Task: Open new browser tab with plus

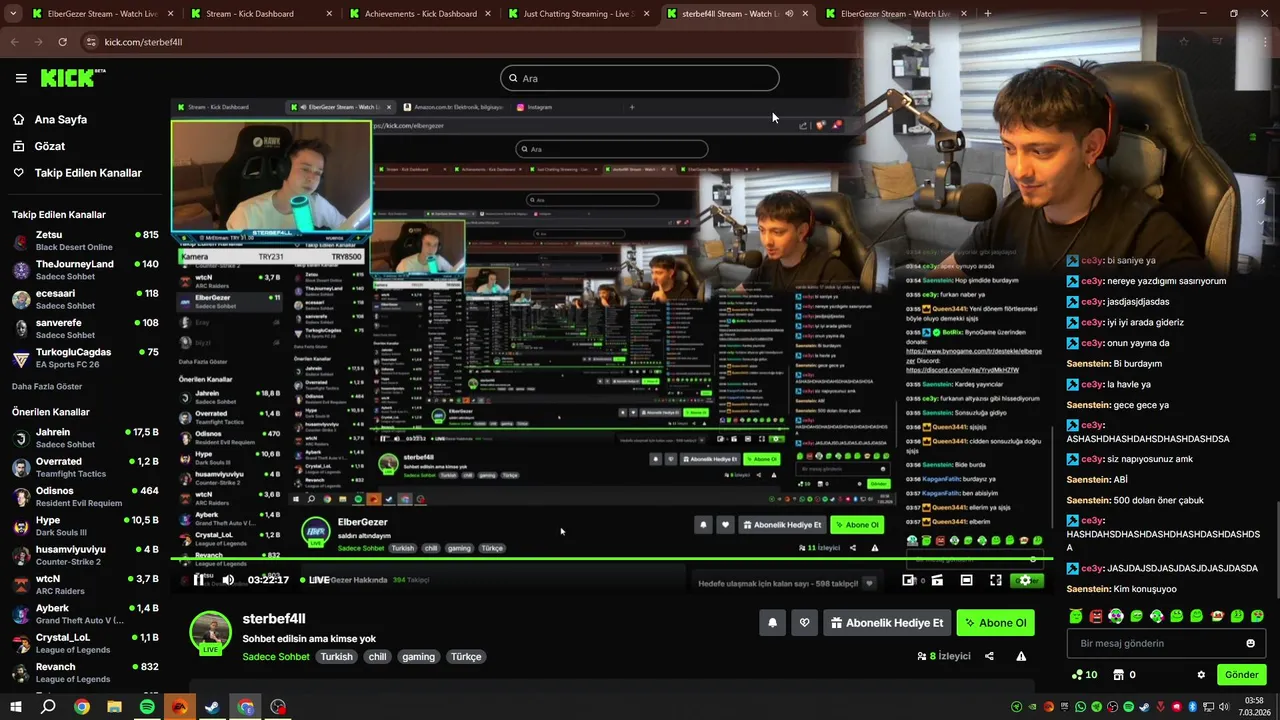Action: click(x=987, y=14)
